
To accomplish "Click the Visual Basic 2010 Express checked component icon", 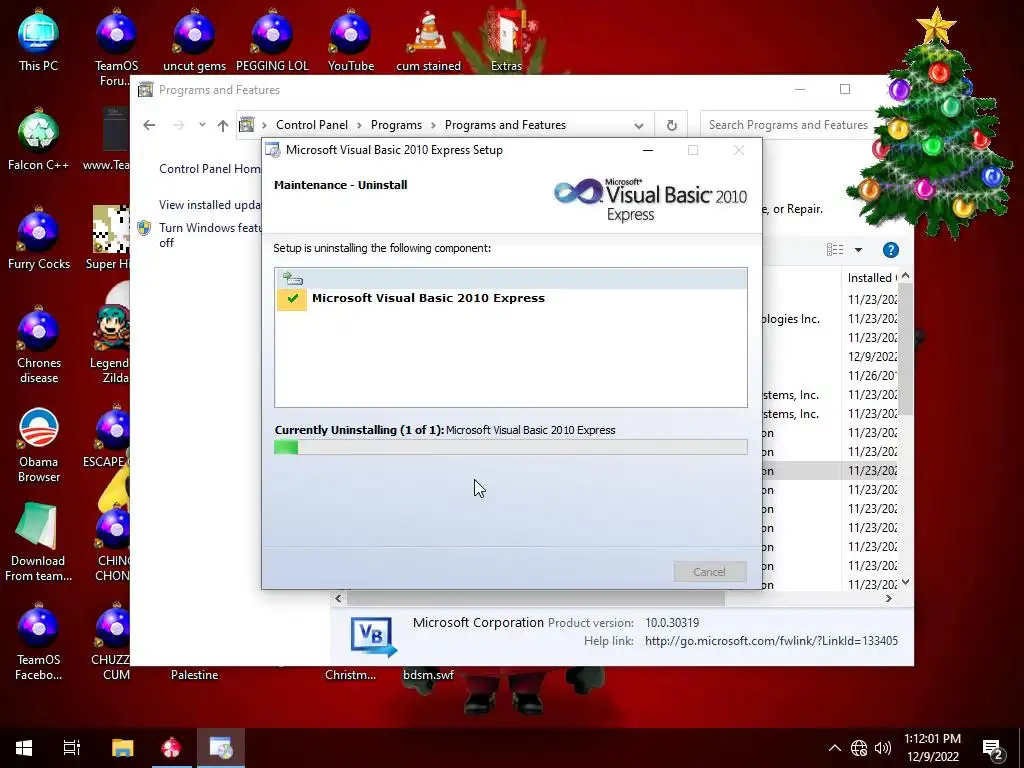I will point(292,298).
